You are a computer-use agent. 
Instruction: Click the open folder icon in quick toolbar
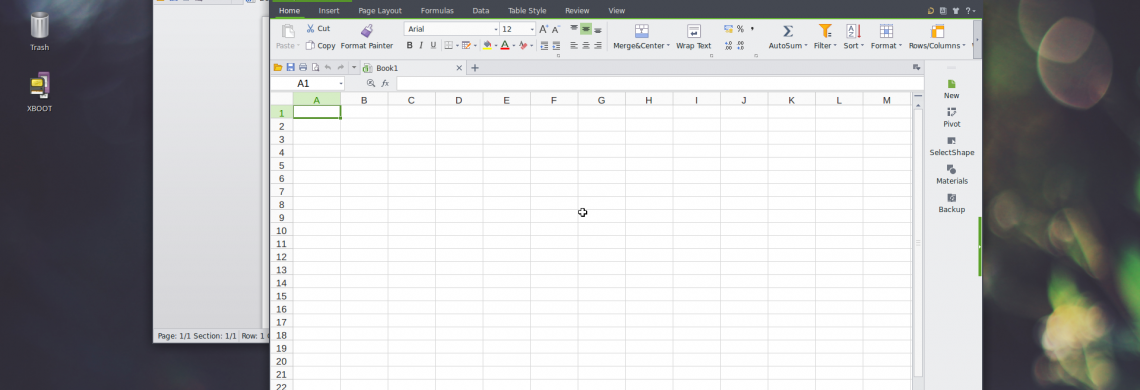(278, 68)
